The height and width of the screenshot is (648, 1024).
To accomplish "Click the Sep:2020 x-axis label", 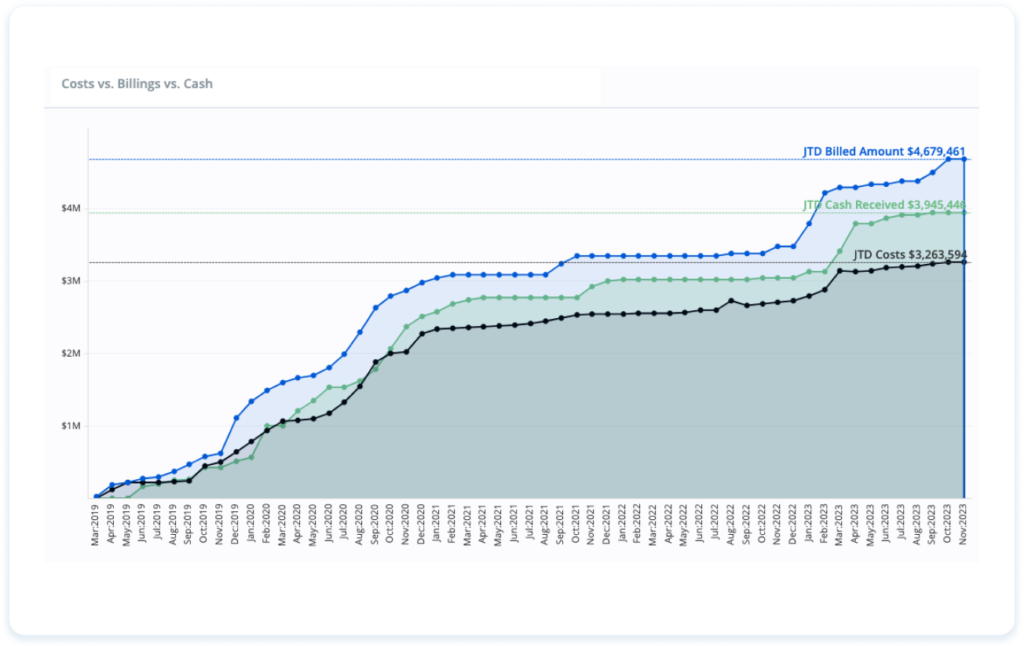I will coord(374,525).
